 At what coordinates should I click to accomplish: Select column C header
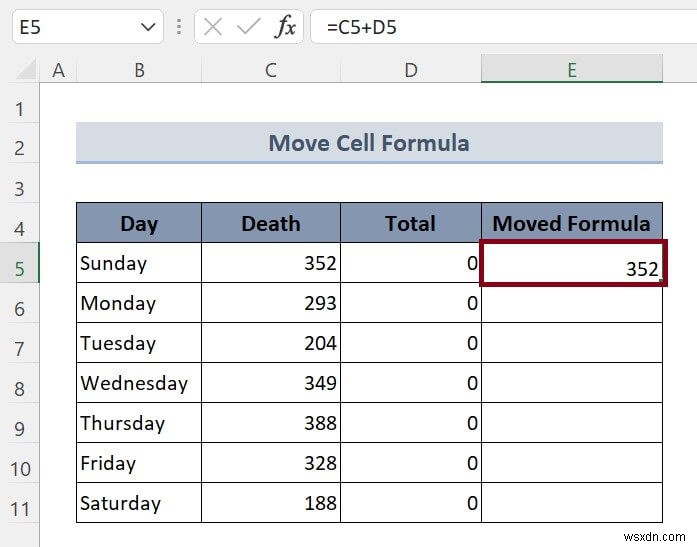(271, 70)
